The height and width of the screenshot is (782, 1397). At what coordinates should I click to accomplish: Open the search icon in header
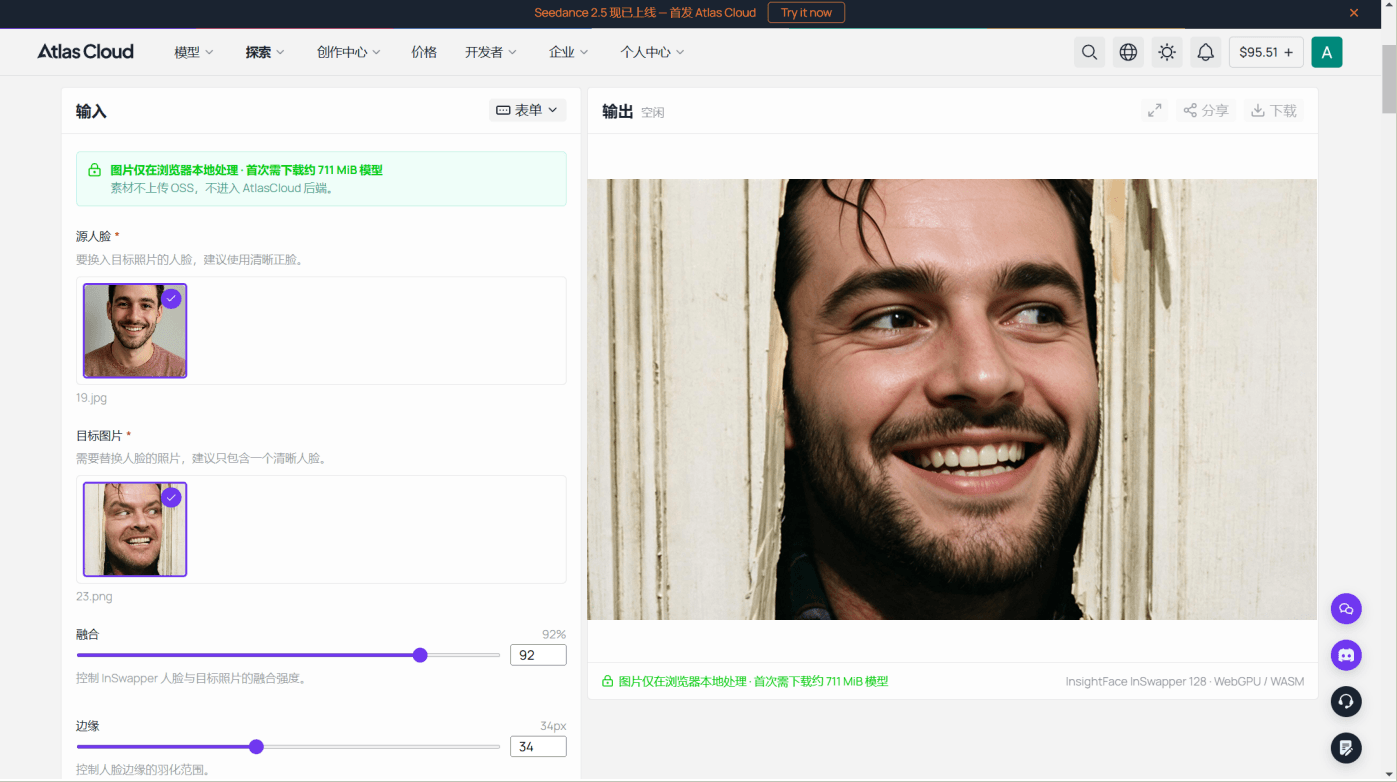point(1090,52)
